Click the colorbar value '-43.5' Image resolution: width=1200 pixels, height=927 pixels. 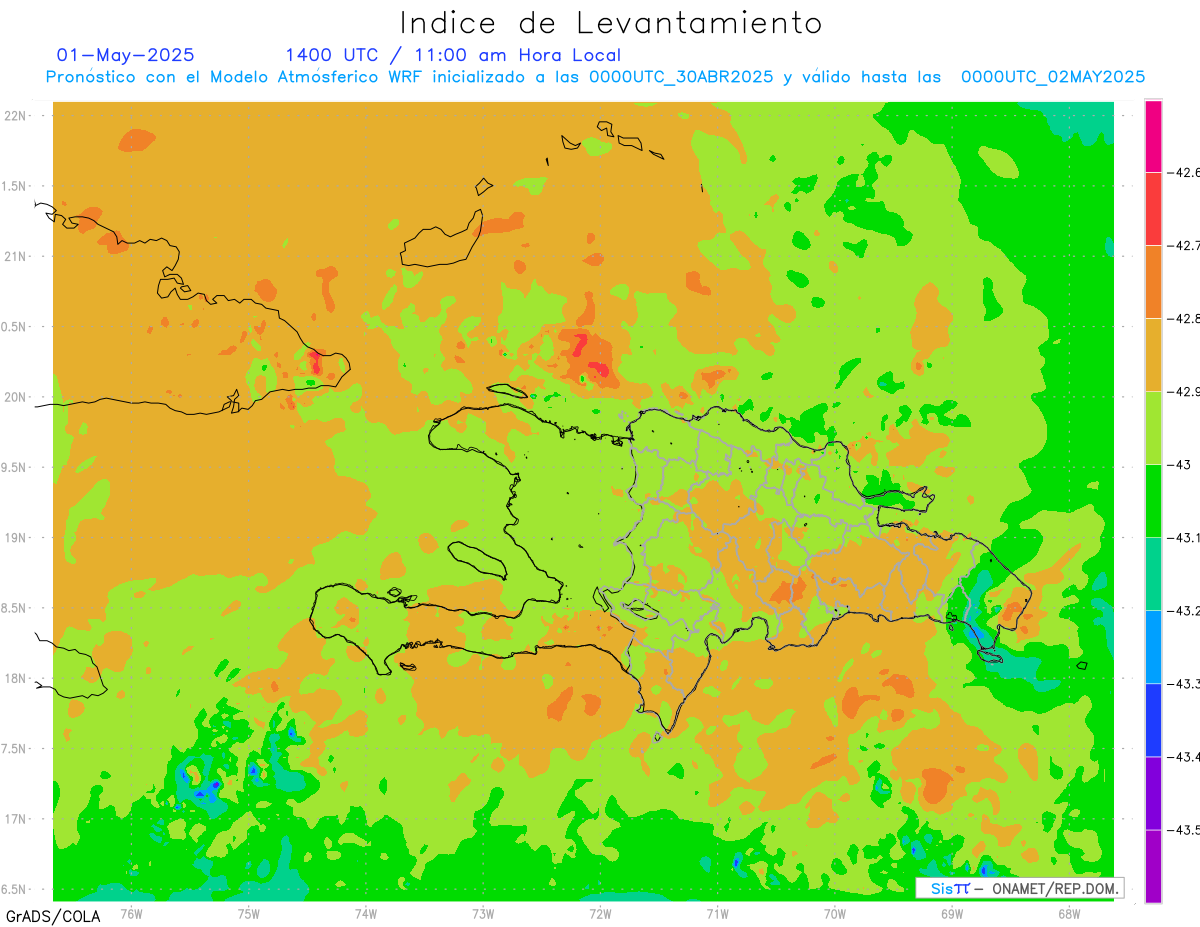pyautogui.click(x=1184, y=830)
